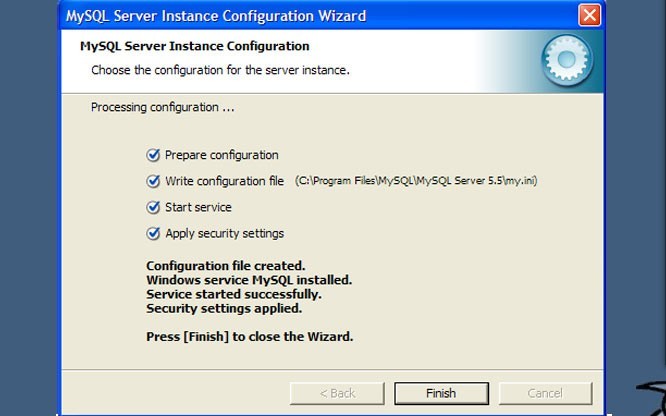Click the "Write configuration file" step label

pyautogui.click(x=224, y=181)
